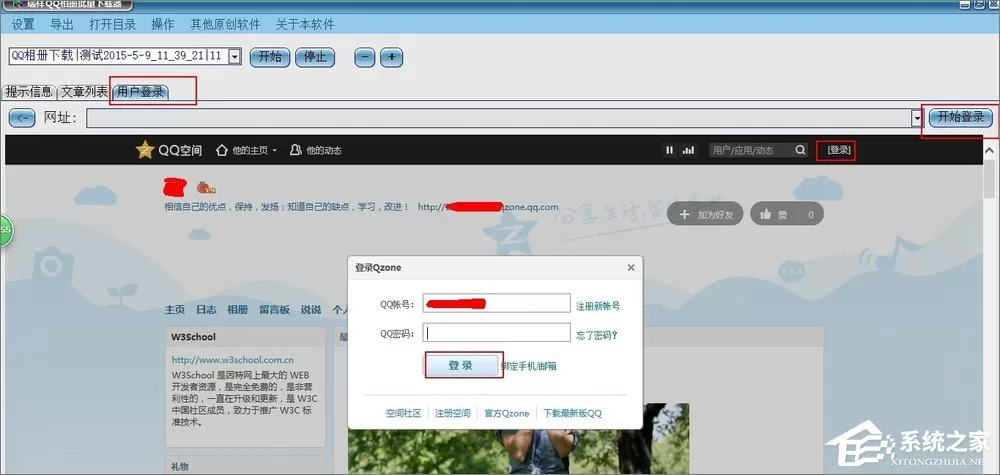This screenshot has height=475, width=1000.
Task: Click the search magnifier in Qzone bar
Action: tap(800, 150)
